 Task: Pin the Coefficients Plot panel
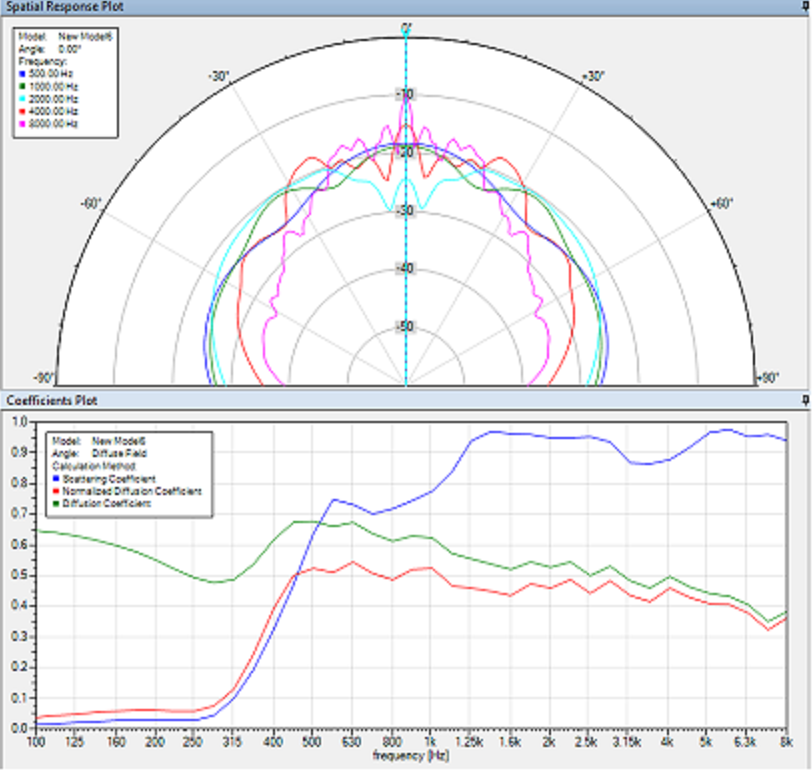coord(805,400)
